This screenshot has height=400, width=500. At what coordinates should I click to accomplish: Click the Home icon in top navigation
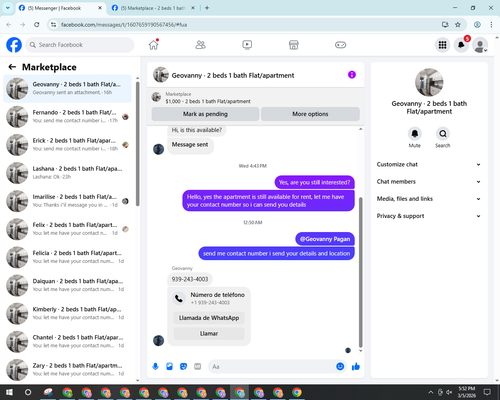pyautogui.click(x=154, y=45)
